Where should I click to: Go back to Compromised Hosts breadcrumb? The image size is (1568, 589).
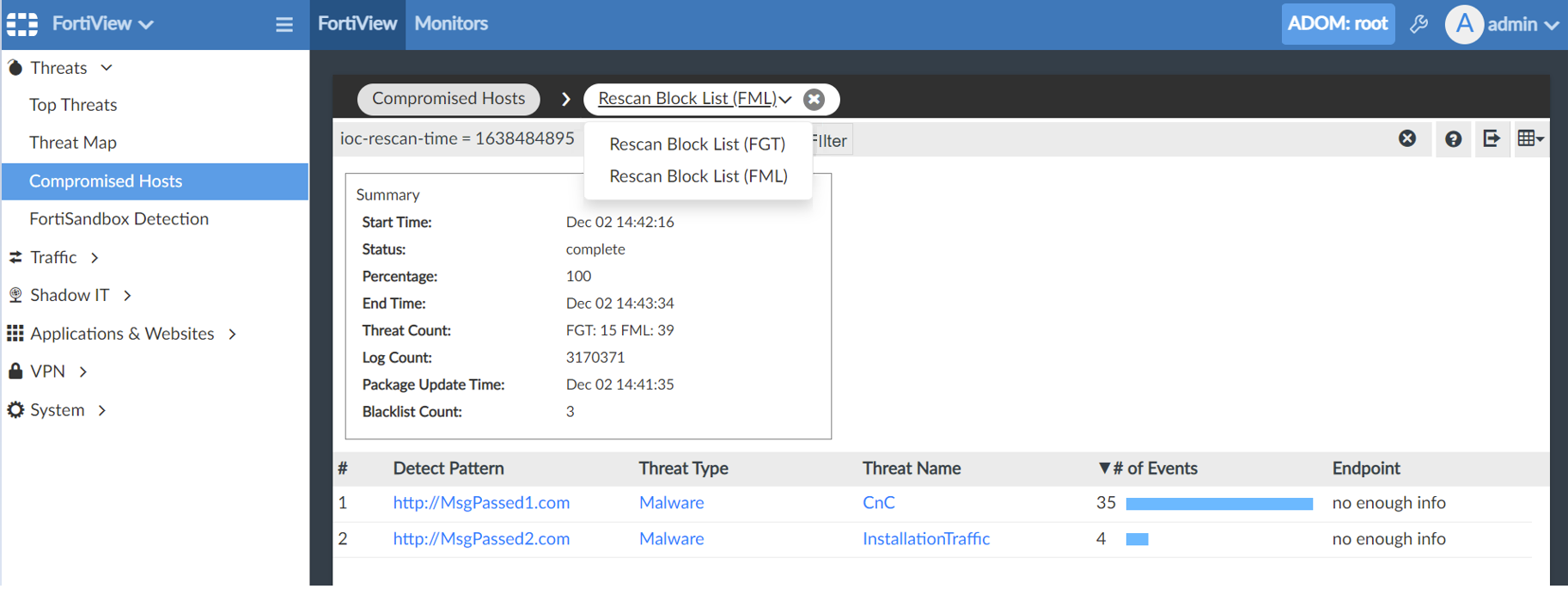click(x=448, y=99)
